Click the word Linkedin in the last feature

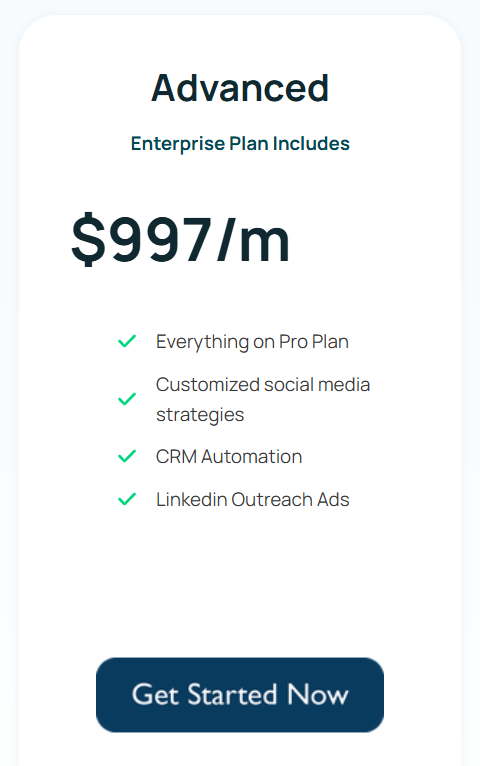191,499
